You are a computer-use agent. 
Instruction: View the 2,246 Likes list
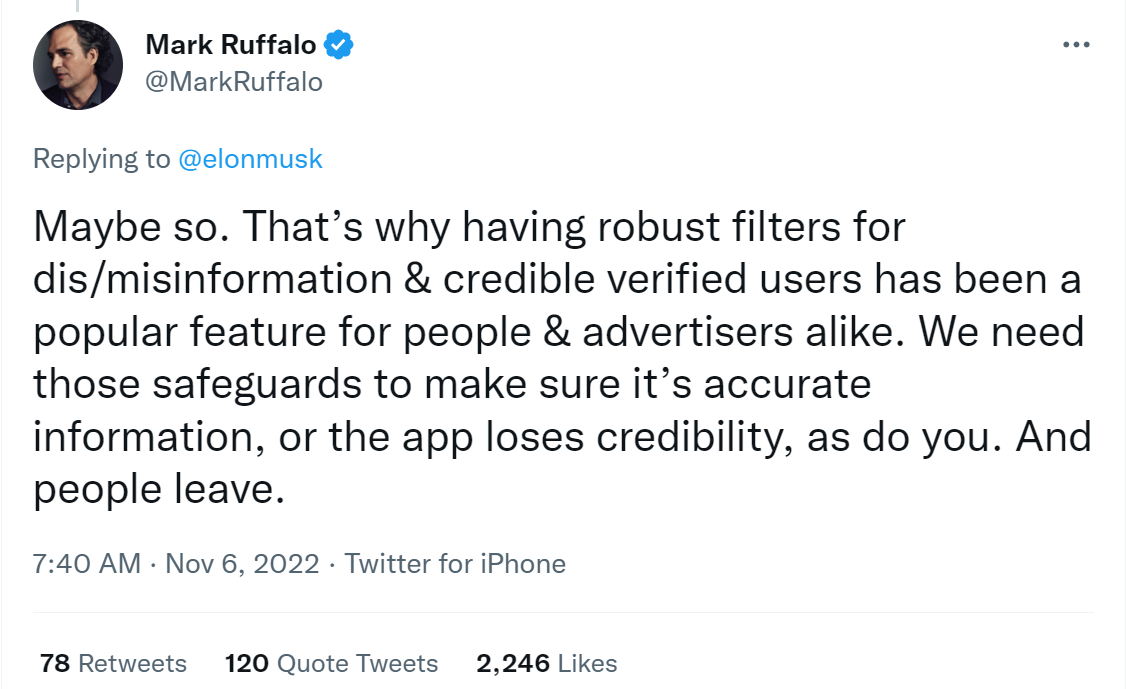546,663
